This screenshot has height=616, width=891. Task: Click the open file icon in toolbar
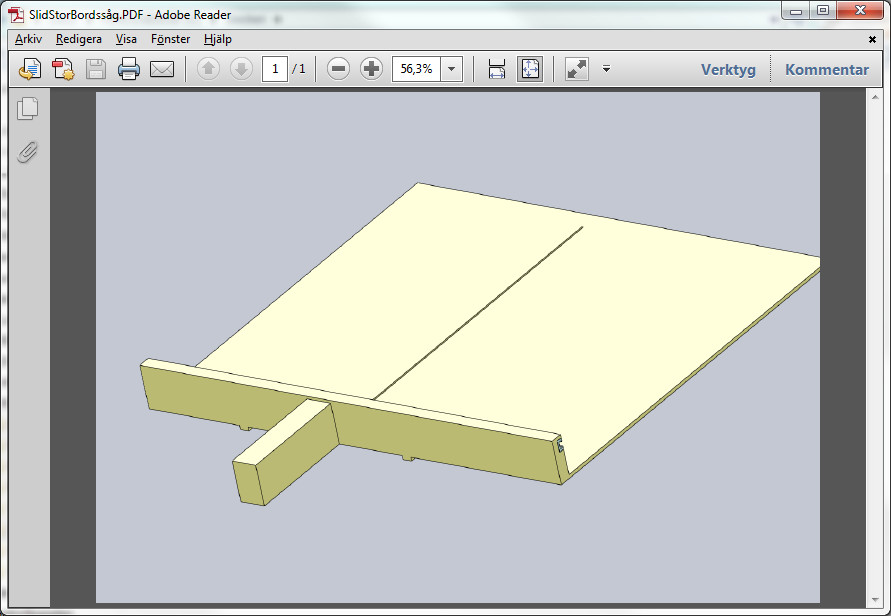coord(31,69)
